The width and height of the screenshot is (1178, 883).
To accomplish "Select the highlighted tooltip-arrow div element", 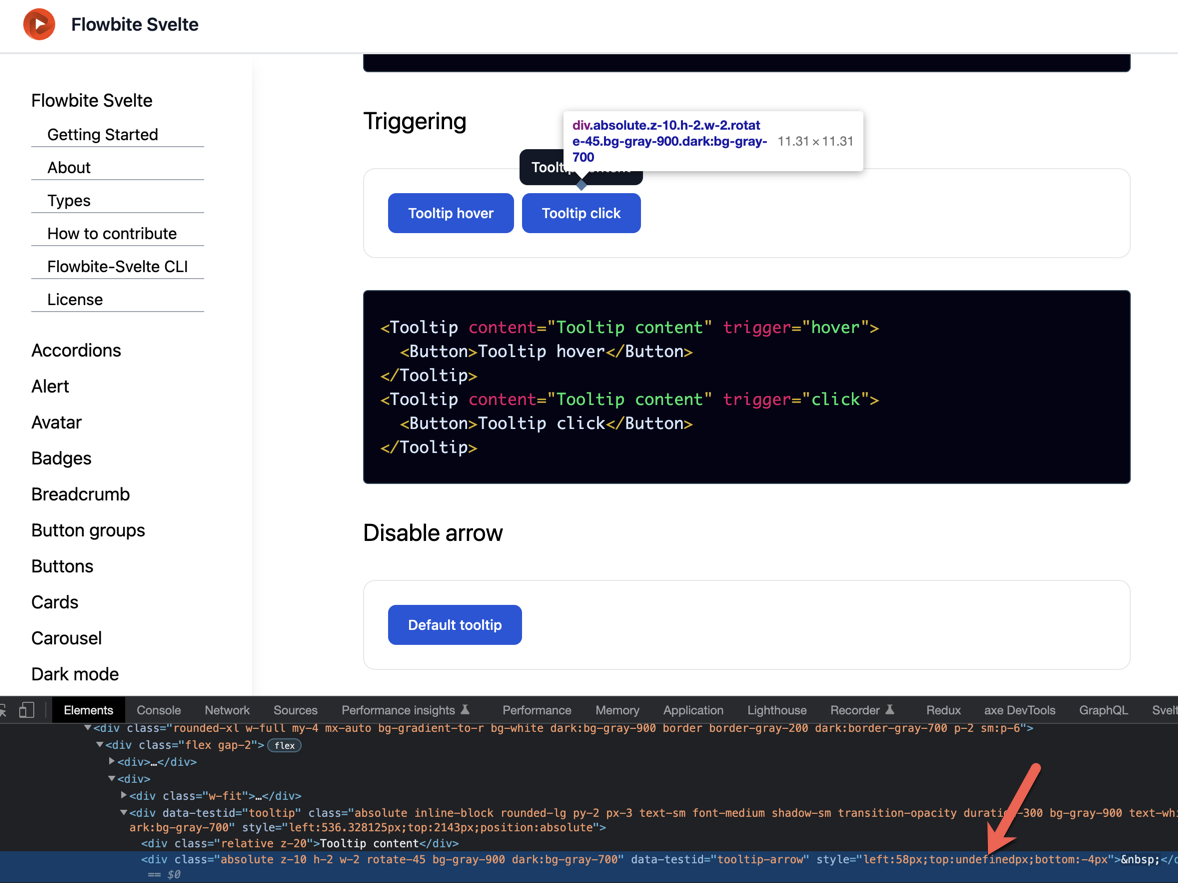I will click(x=400, y=858).
